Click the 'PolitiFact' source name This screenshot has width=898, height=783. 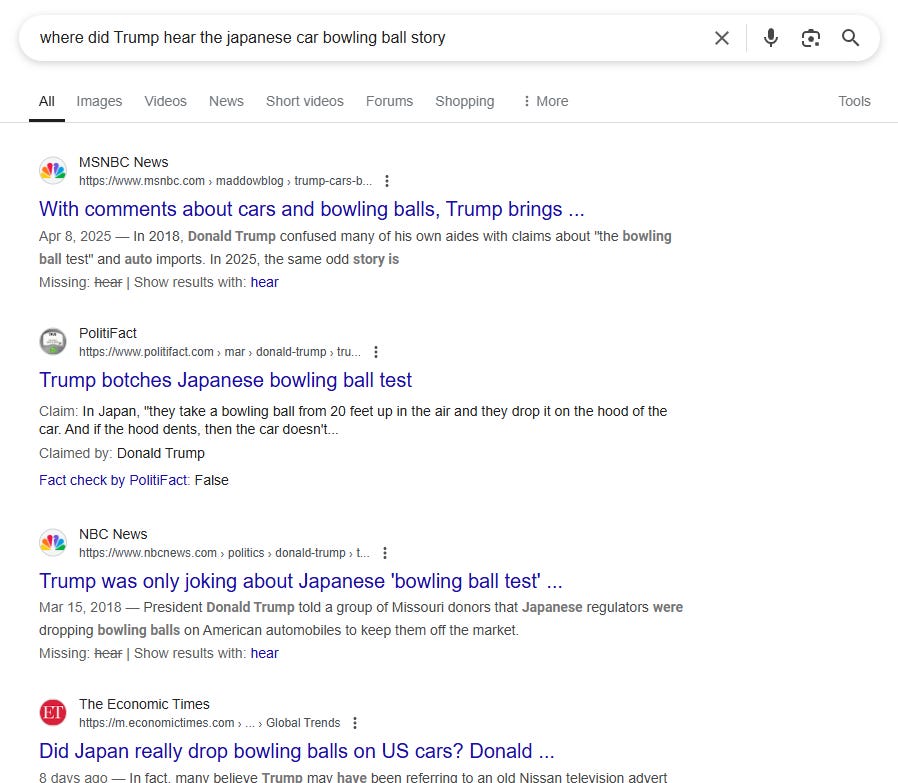pos(108,333)
